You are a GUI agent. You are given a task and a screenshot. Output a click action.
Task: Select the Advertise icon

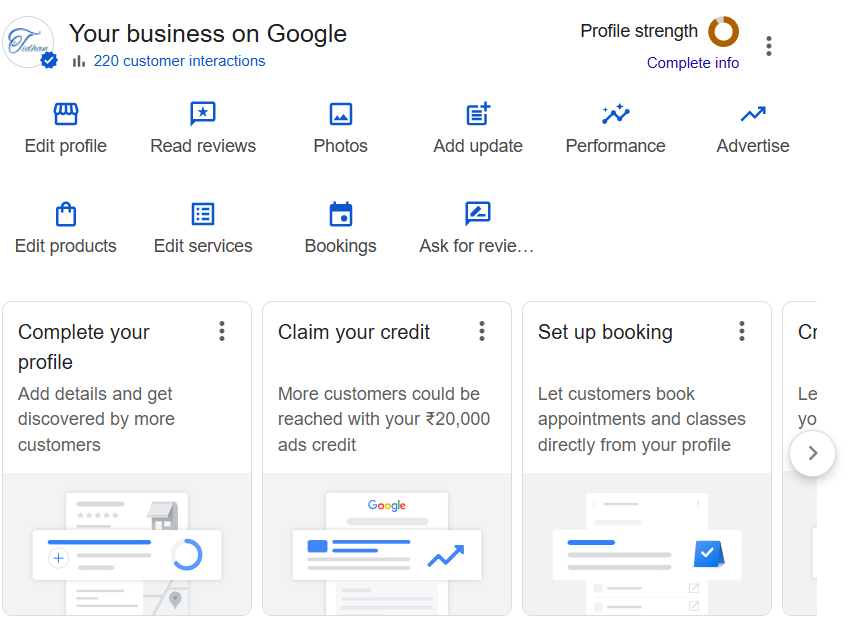click(752, 114)
